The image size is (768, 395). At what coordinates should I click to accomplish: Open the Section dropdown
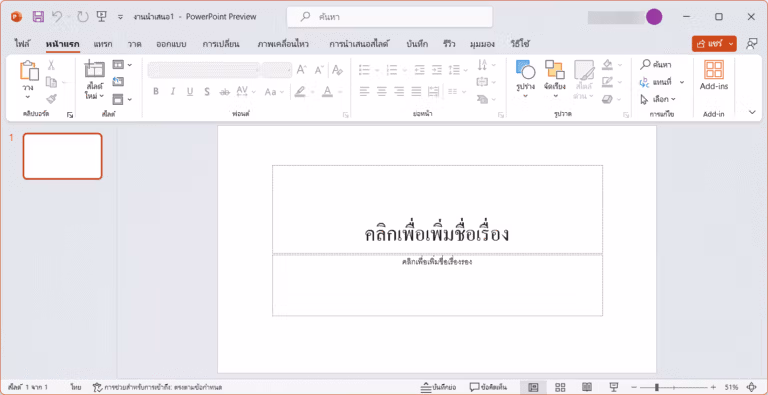[x=122, y=99]
